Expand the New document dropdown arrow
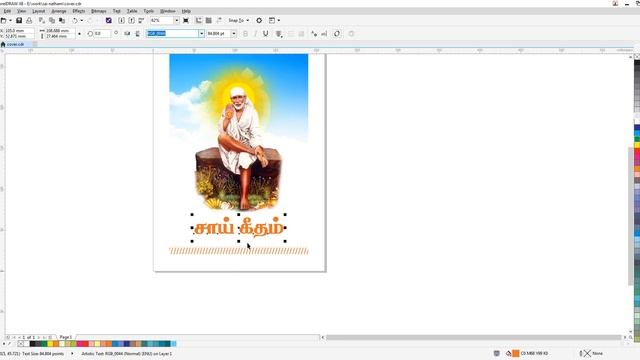Viewport: 640px width, 360px height. coord(10,20)
